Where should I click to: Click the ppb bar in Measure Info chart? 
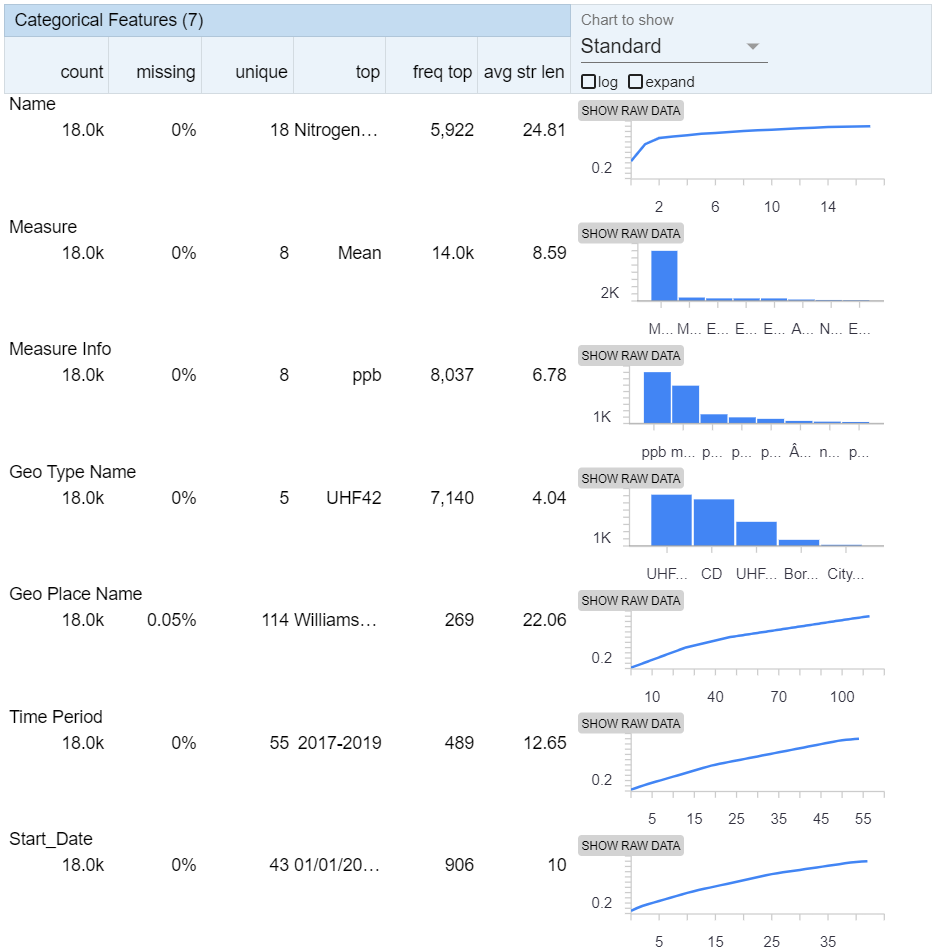click(x=657, y=397)
